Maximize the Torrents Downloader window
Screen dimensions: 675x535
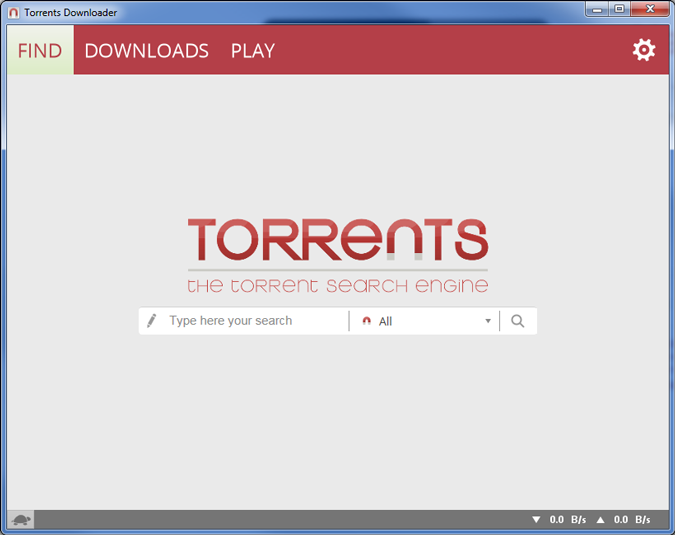(x=619, y=10)
